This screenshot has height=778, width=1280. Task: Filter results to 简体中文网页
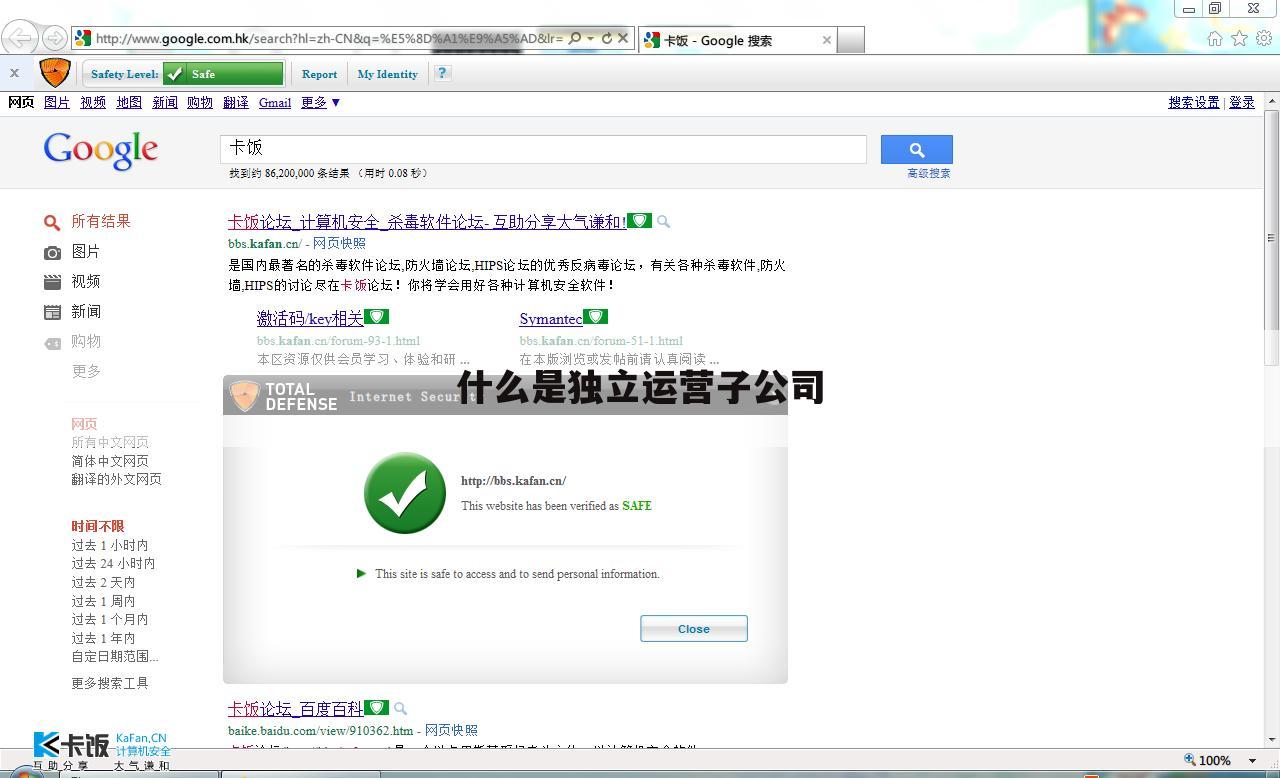point(110,461)
